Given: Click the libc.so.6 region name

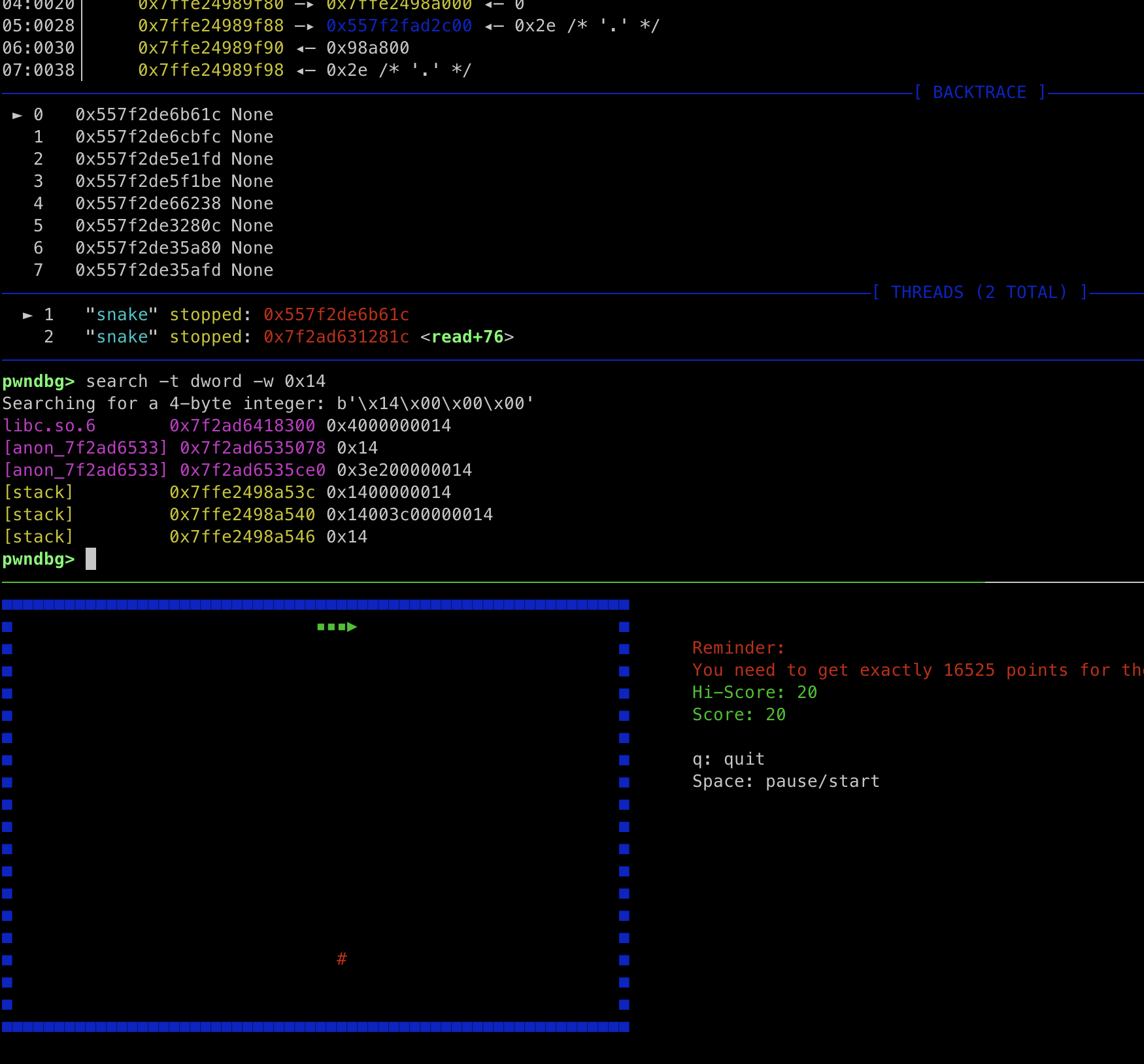Looking at the screenshot, I should click(x=49, y=425).
